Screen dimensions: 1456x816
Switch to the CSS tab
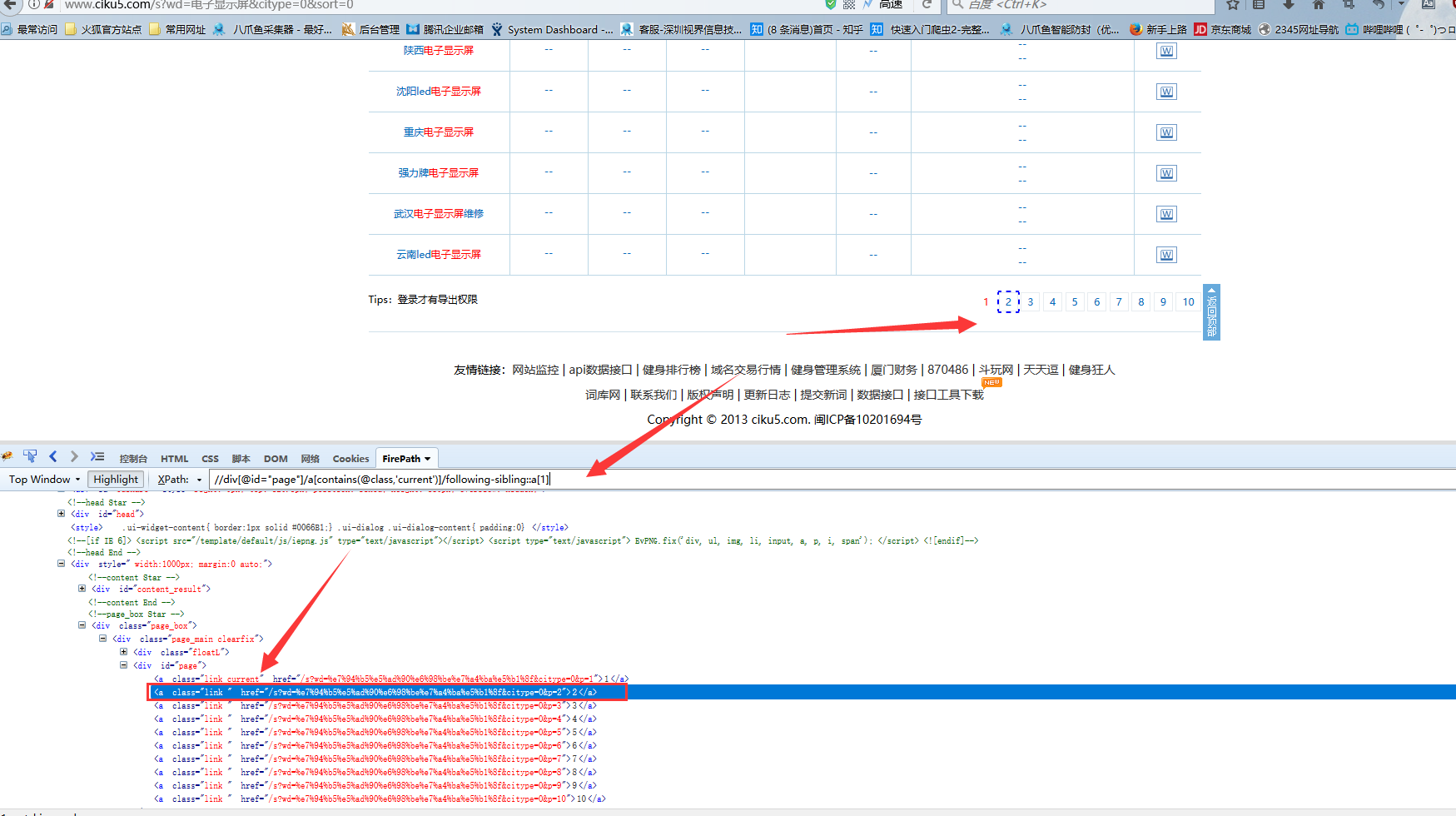(x=210, y=459)
